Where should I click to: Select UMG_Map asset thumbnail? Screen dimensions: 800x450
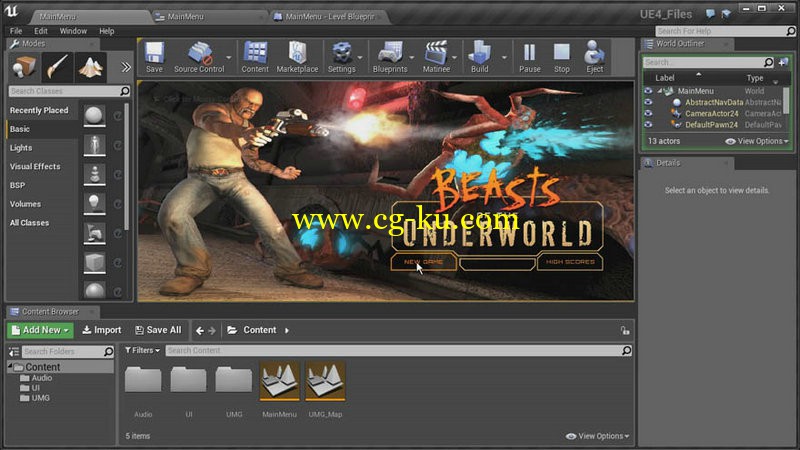[325, 381]
